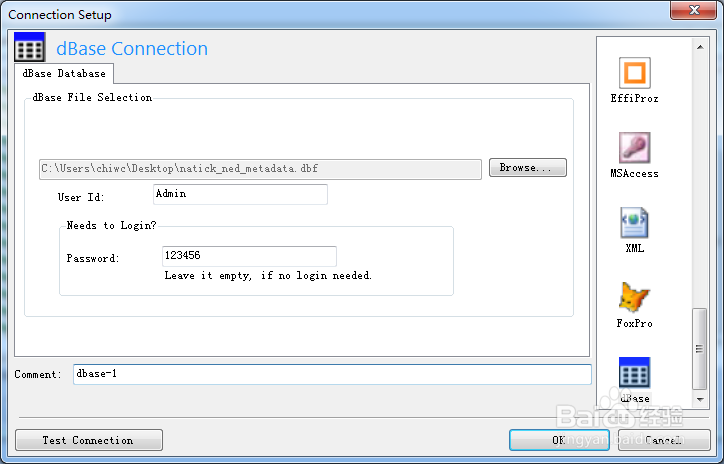Select the FoxPro fox icon
The height and width of the screenshot is (464, 724).
[634, 297]
